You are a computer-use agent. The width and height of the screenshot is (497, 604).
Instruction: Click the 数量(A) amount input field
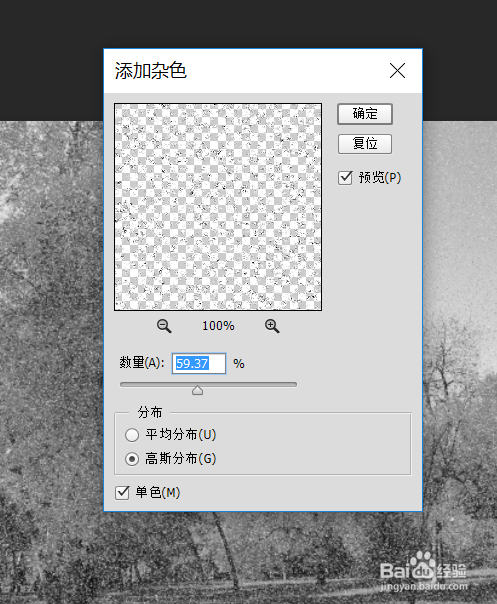point(199,363)
